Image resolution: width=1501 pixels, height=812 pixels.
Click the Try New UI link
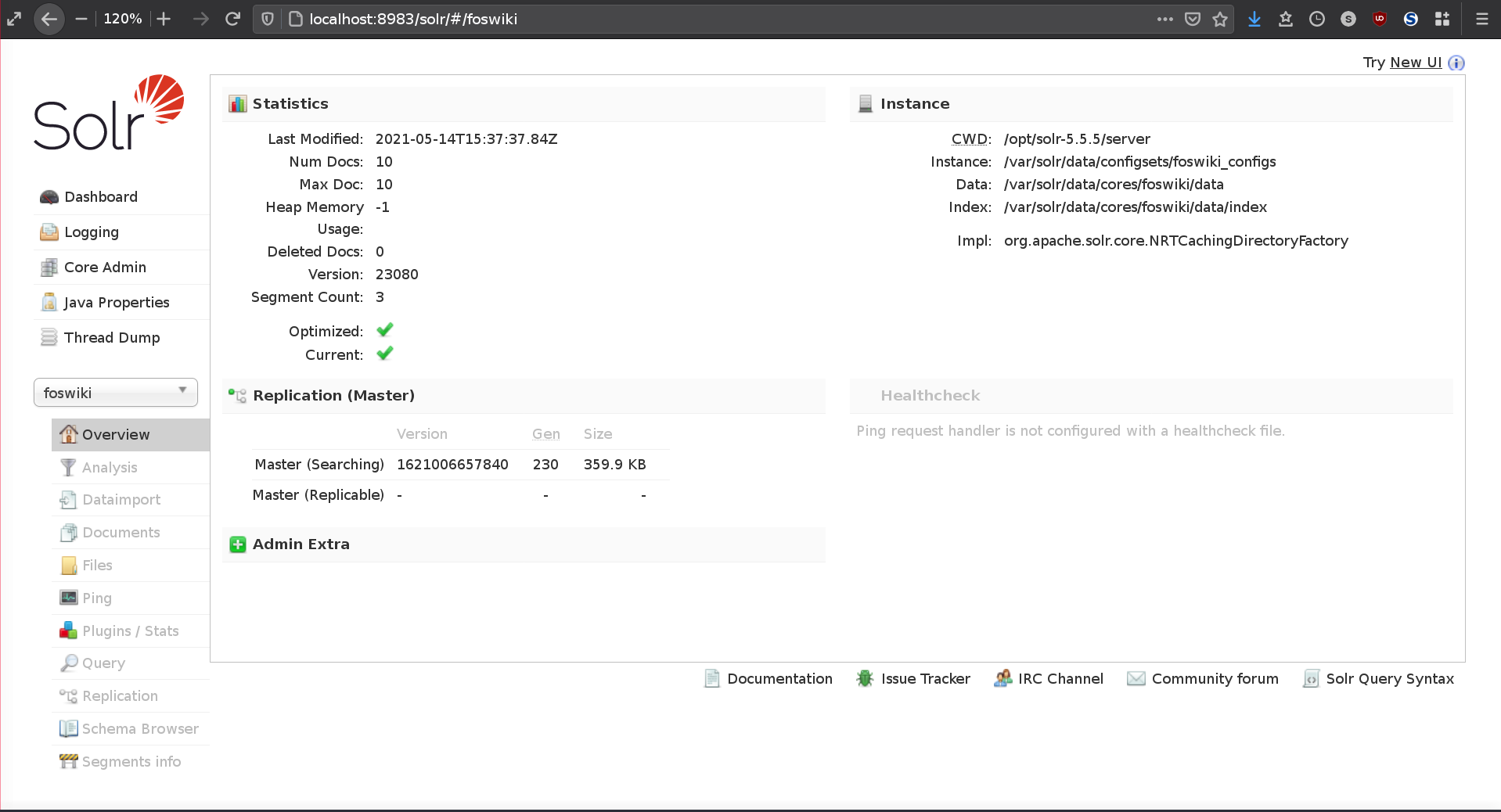[x=1416, y=63]
